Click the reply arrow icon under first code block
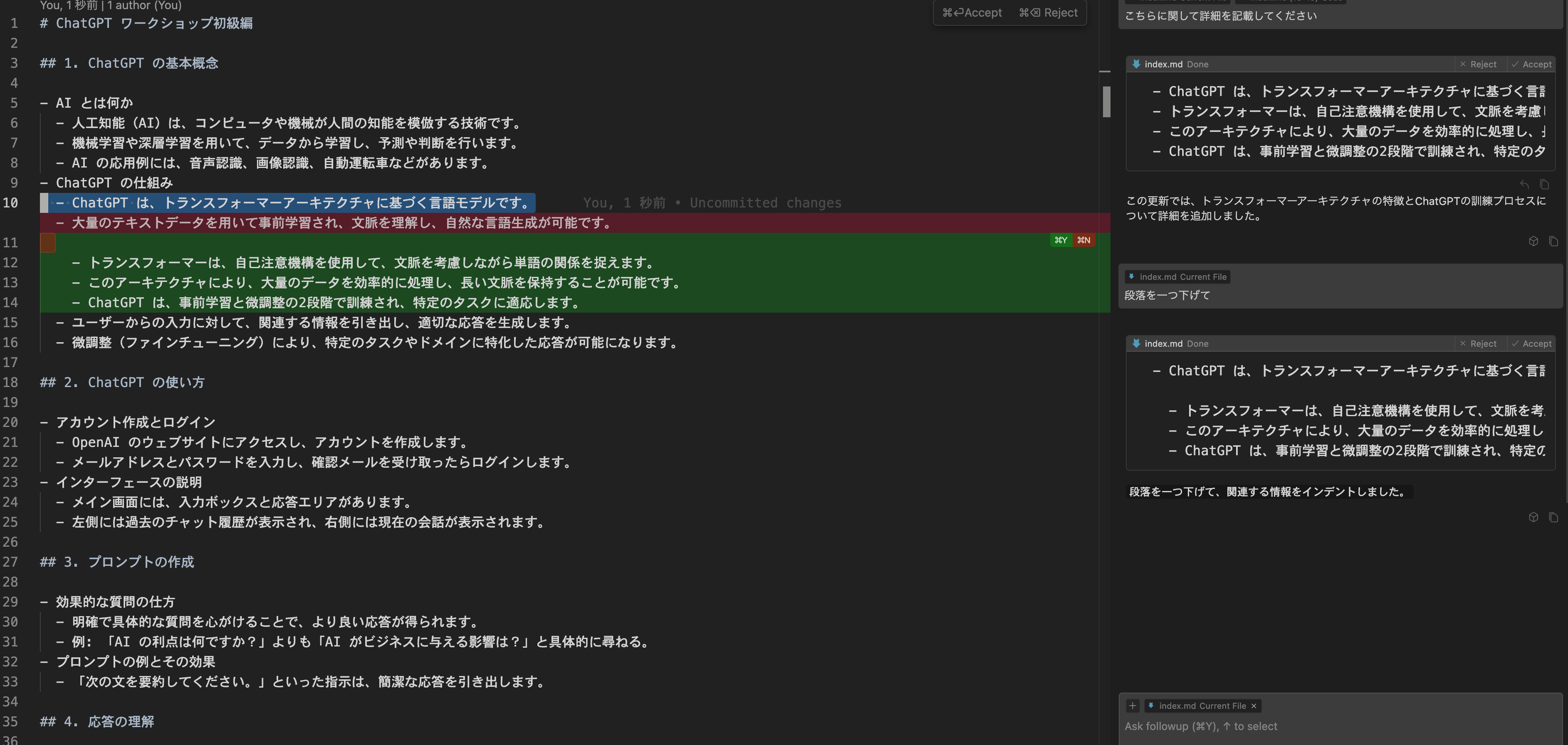1568x745 pixels. pos(1524,185)
